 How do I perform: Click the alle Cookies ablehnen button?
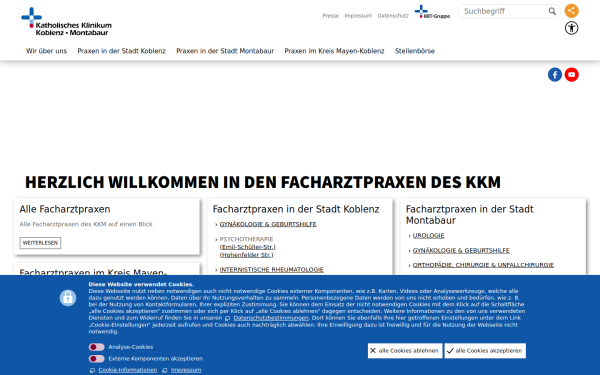(x=405, y=351)
